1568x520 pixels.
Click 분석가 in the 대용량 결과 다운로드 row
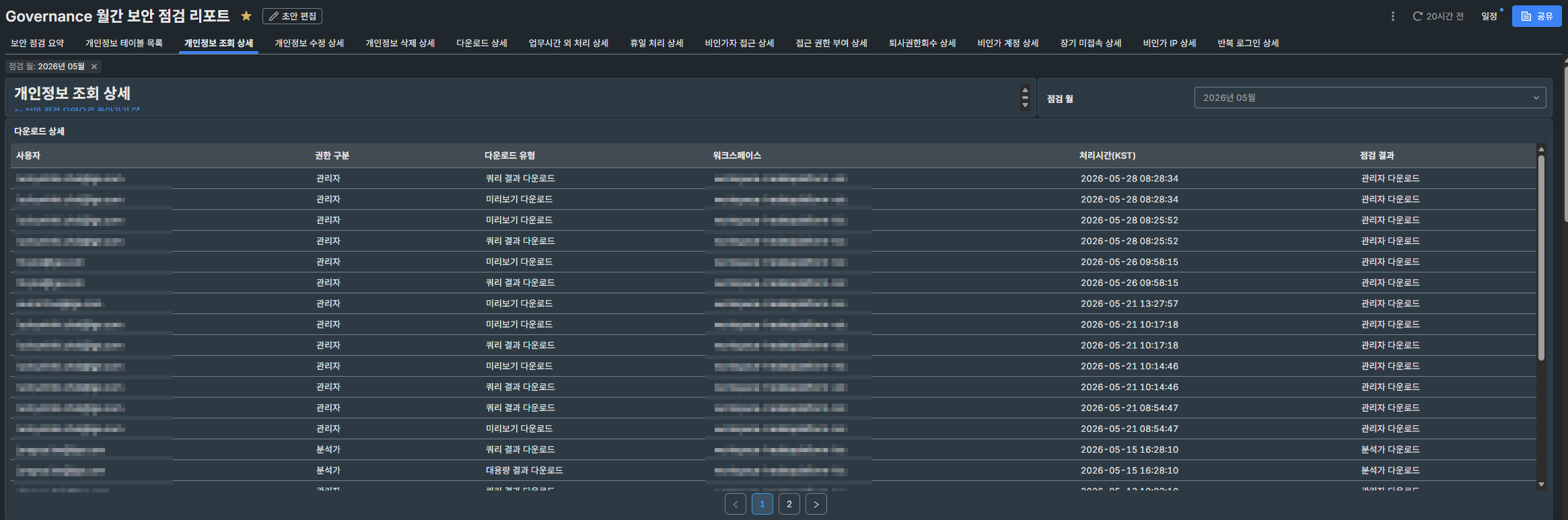pyautogui.click(x=328, y=470)
